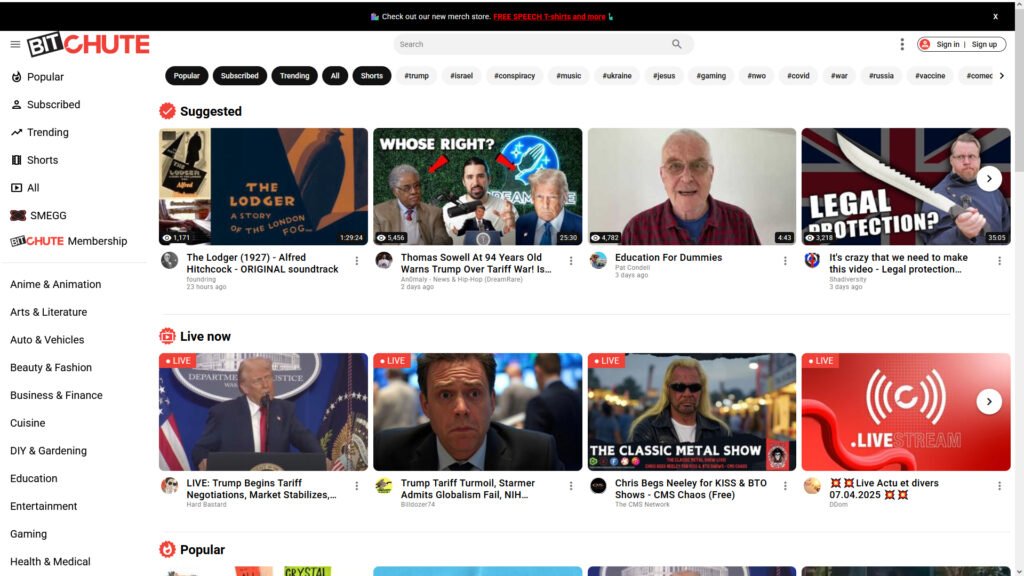Open options for Legal protection video
The width and height of the screenshot is (1024, 576).
click(999, 261)
